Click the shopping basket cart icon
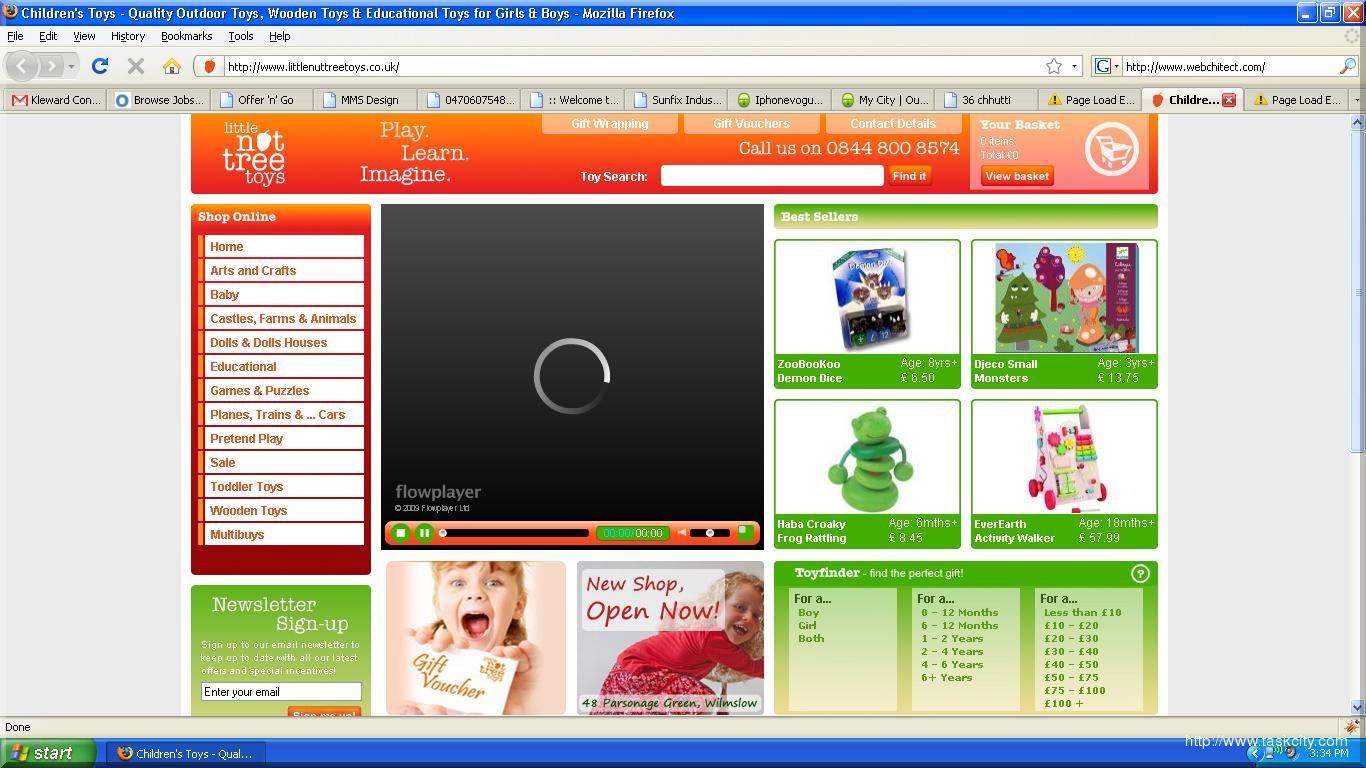The image size is (1366, 768). 1111,150
